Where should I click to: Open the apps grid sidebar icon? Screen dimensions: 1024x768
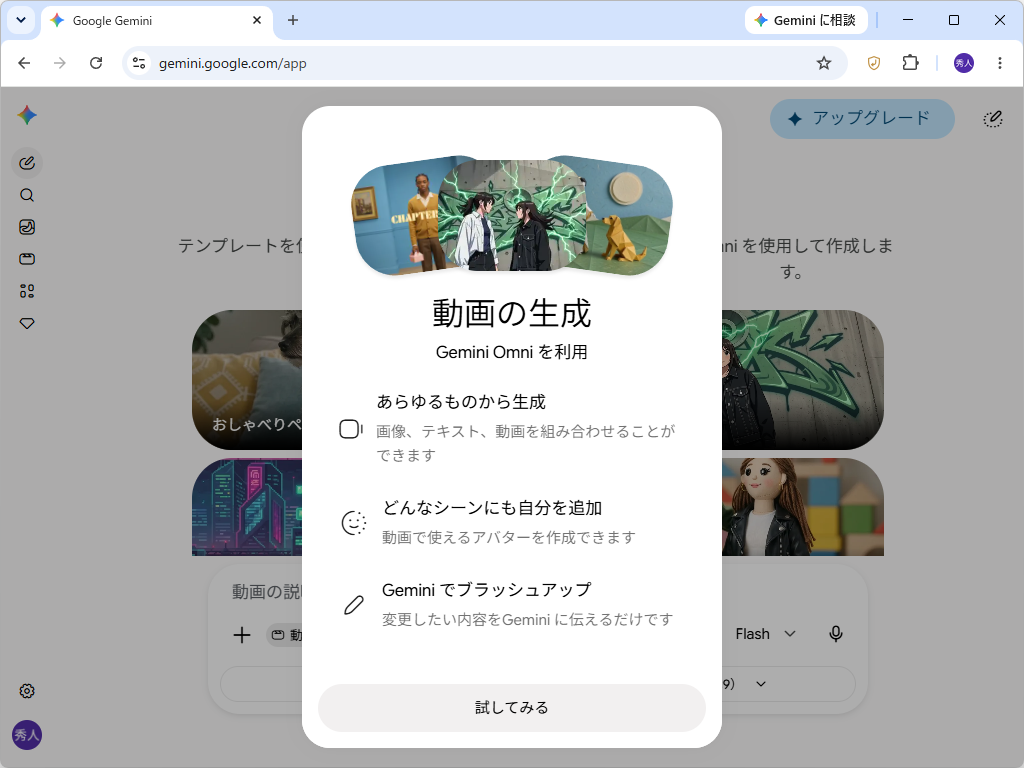click(27, 291)
